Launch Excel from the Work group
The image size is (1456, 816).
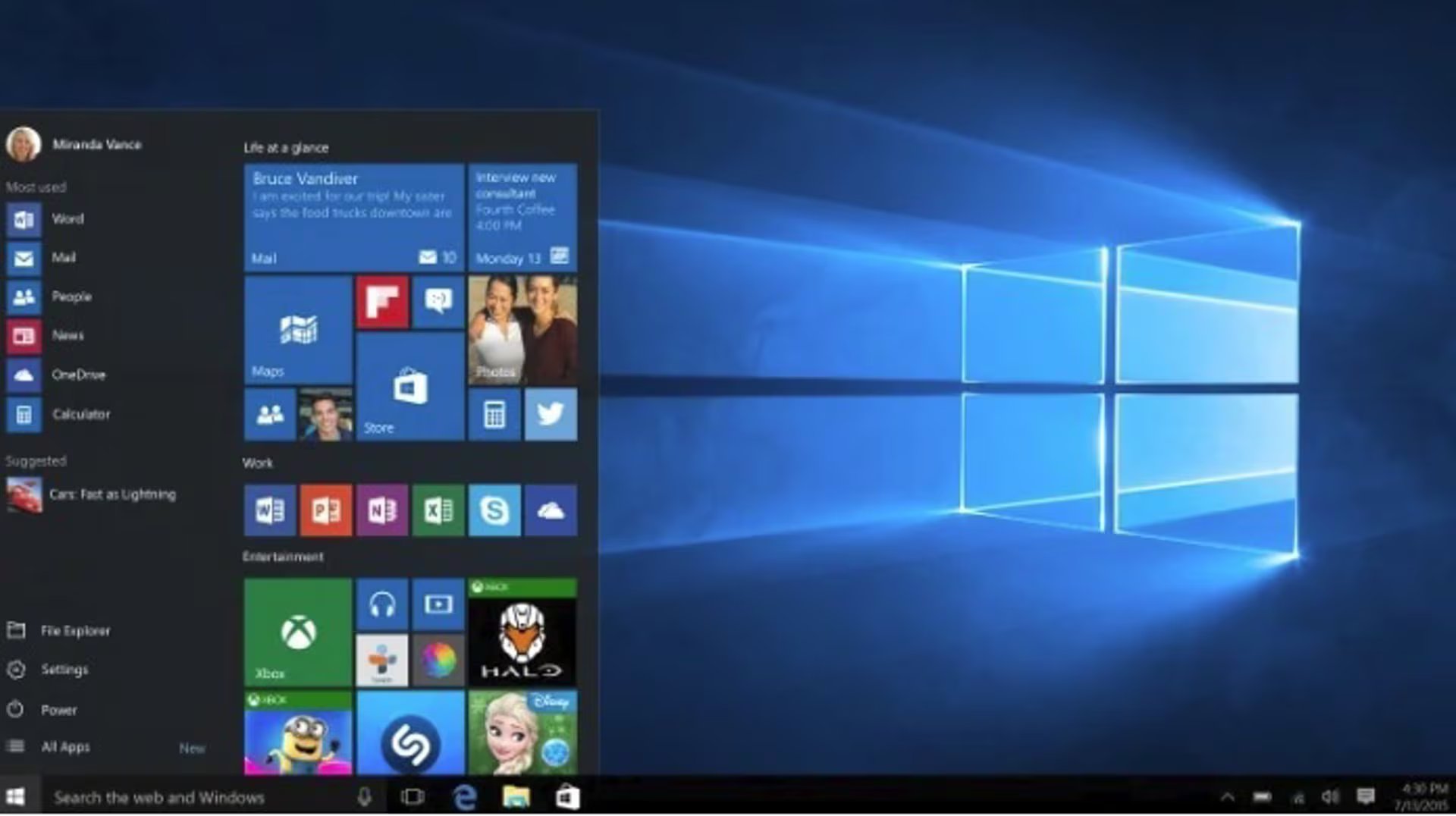point(438,510)
